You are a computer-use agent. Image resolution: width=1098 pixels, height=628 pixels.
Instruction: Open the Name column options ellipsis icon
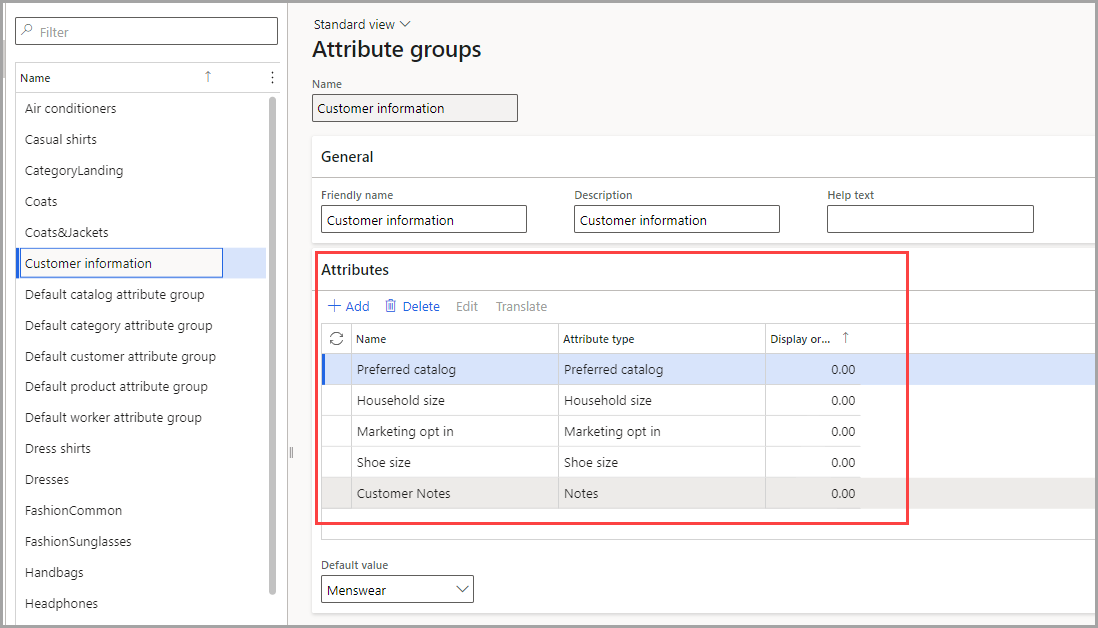click(271, 77)
